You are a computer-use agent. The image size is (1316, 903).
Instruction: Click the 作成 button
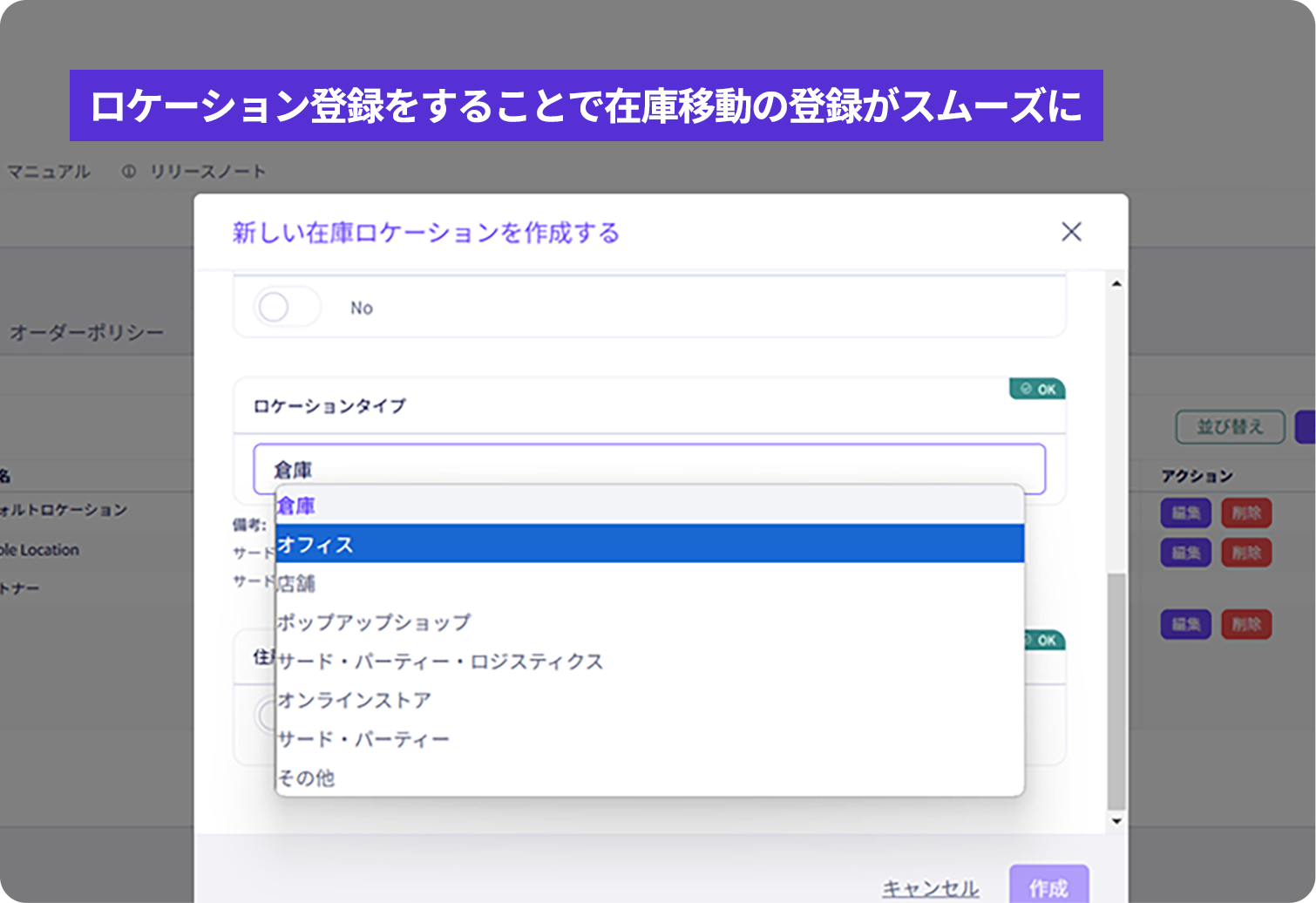point(1048,886)
